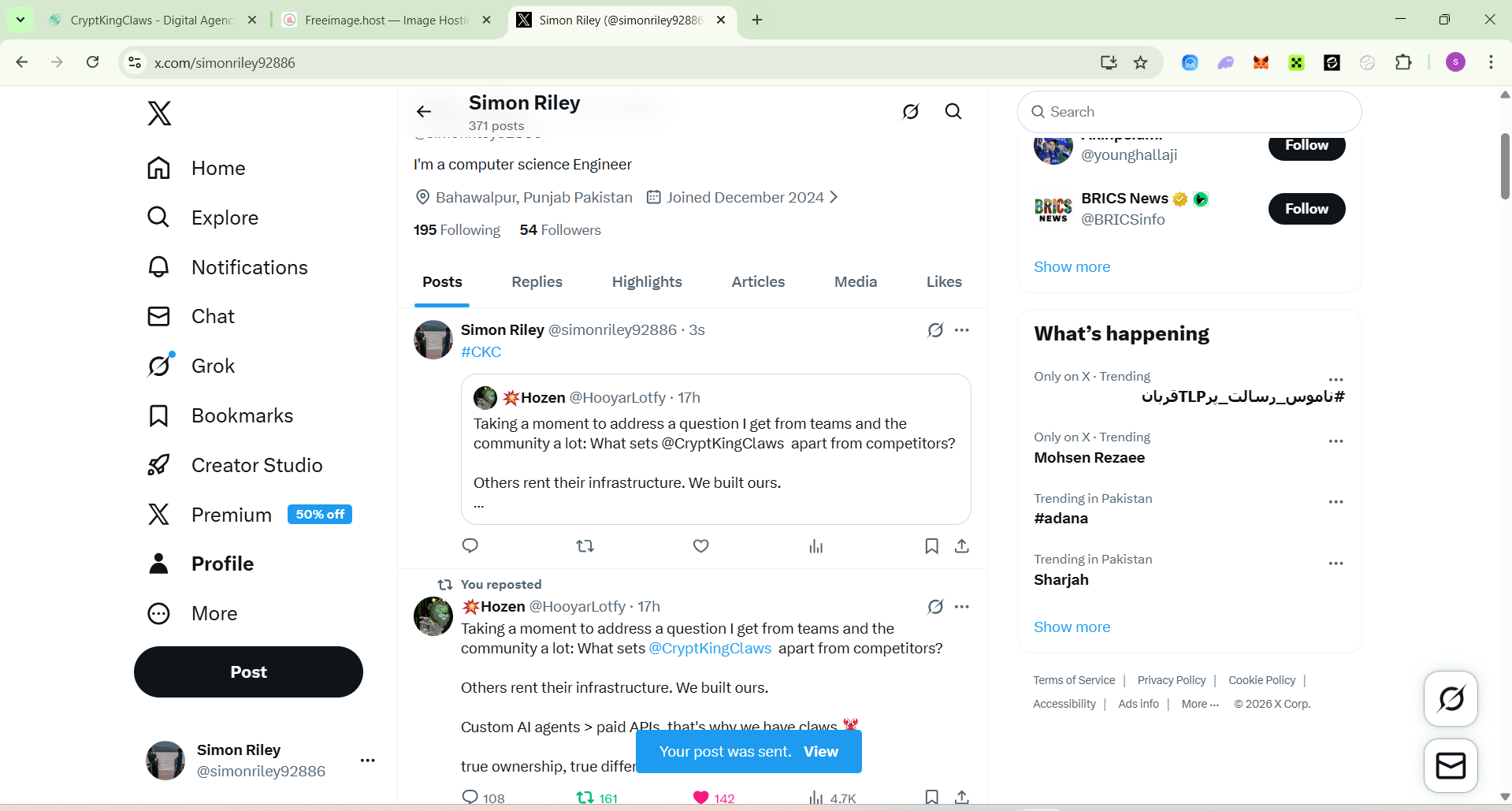Image resolution: width=1512 pixels, height=811 pixels.
Task: Open the MetaMask fox extension
Action: click(1261, 62)
